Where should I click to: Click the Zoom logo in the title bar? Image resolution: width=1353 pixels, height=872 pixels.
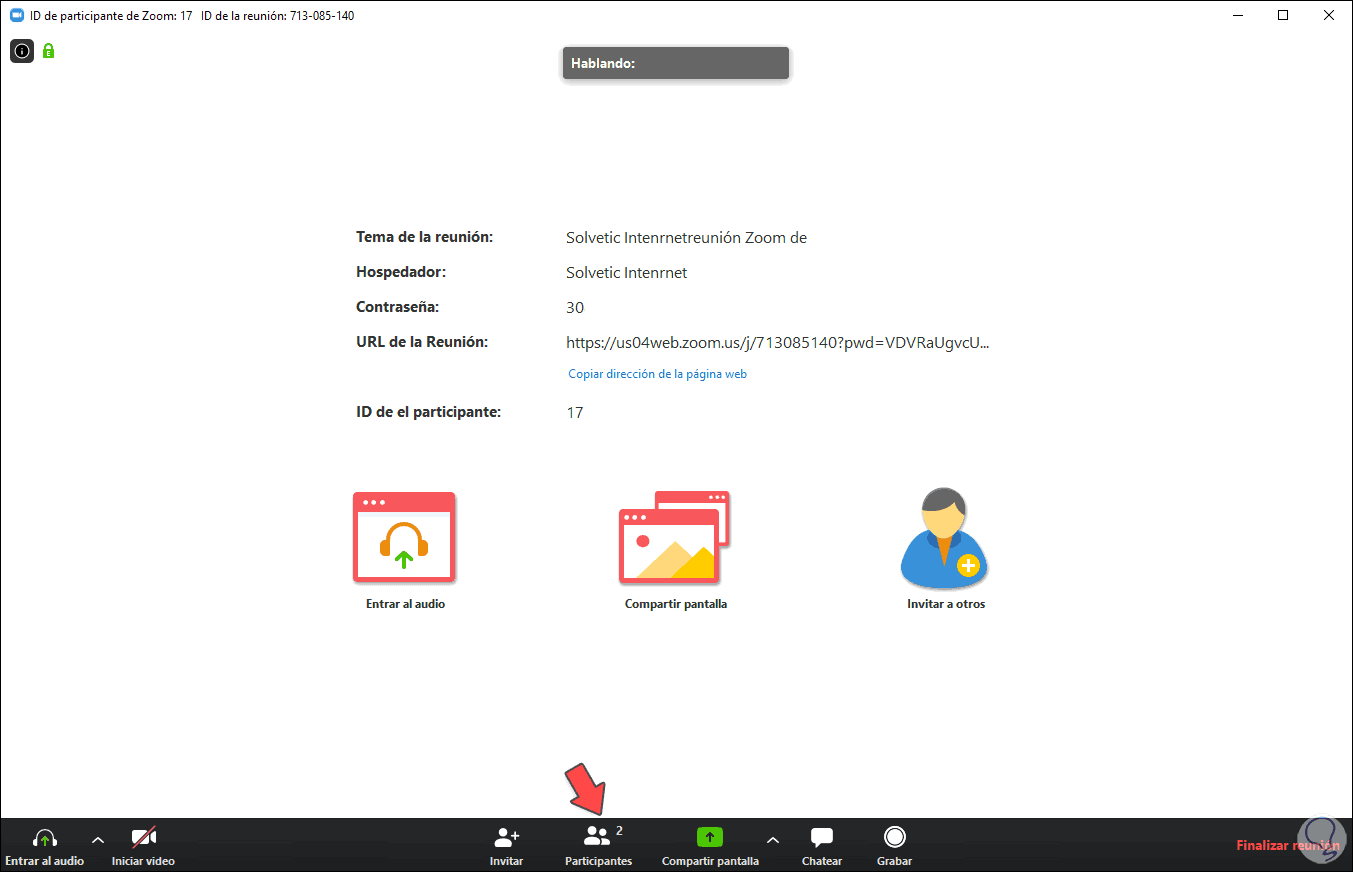[x=17, y=15]
